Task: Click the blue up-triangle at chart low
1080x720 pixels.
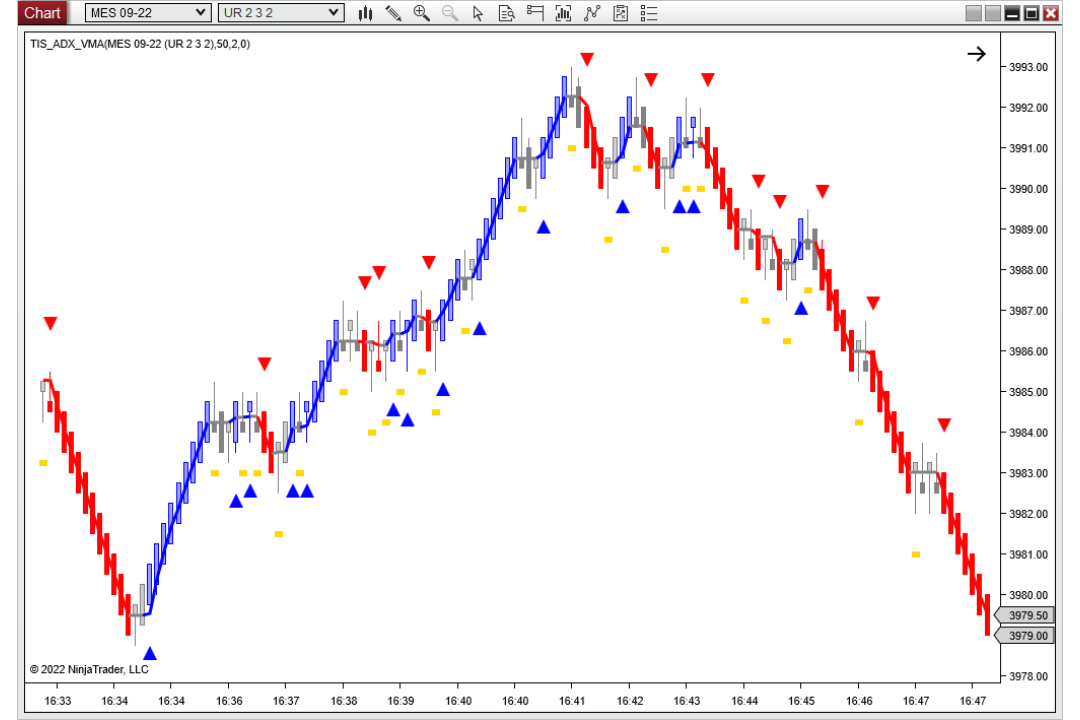Action: tap(149, 653)
